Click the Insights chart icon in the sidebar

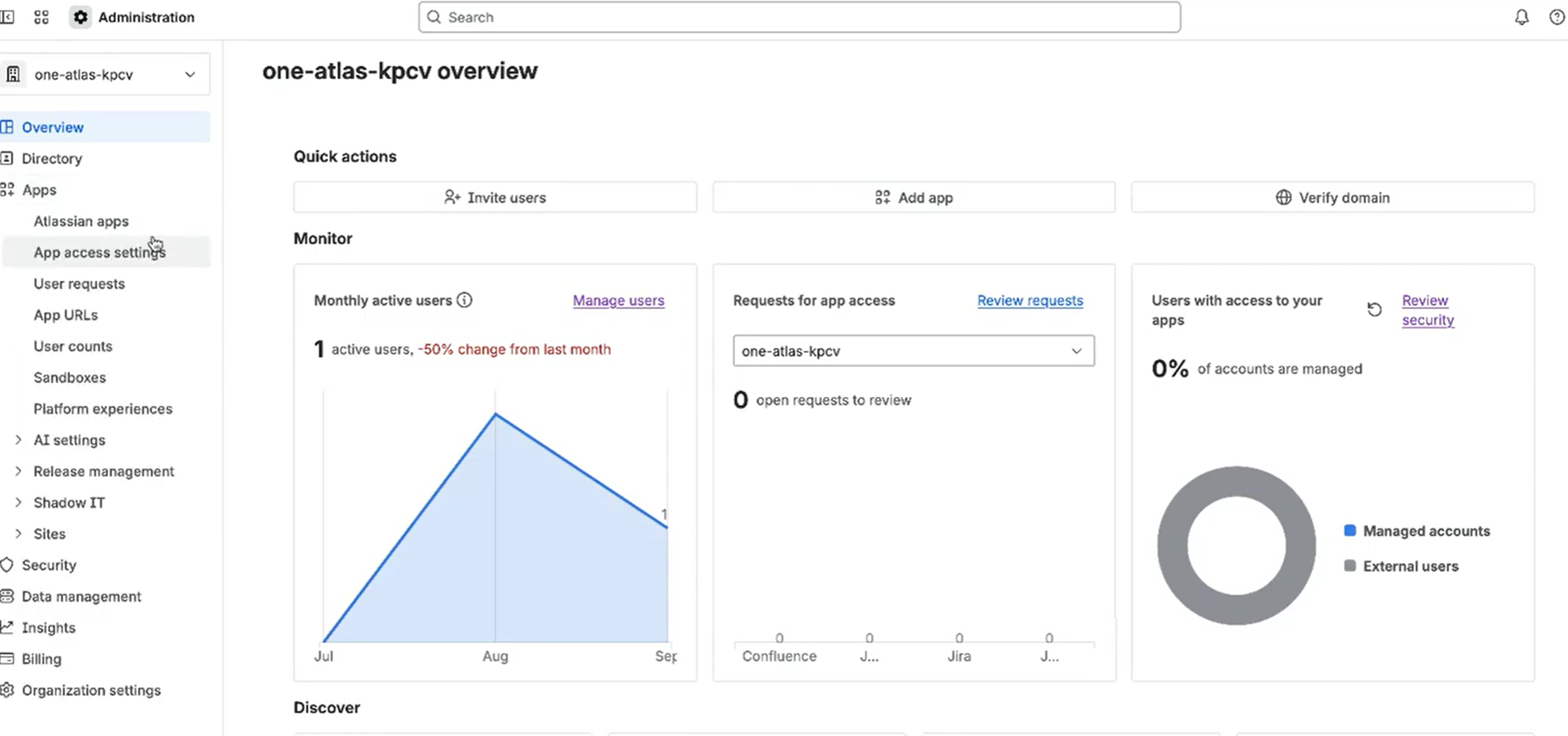[x=7, y=627]
